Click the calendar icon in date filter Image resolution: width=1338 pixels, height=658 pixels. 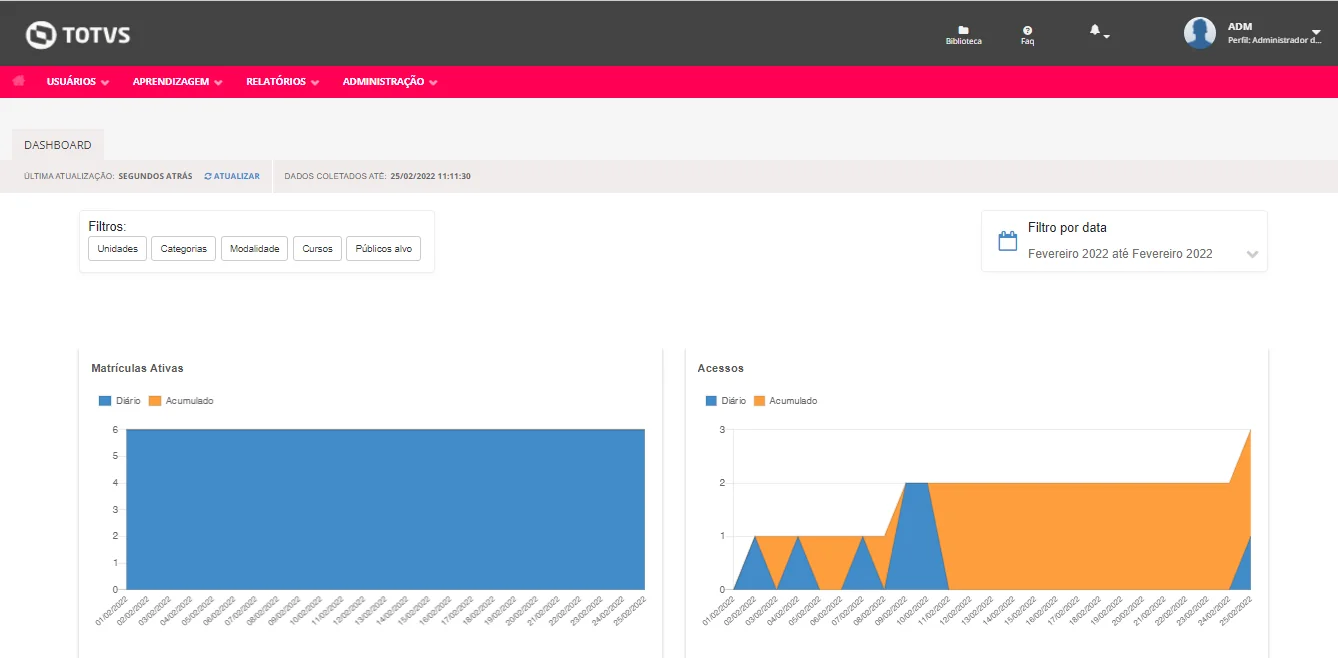pyautogui.click(x=1008, y=241)
